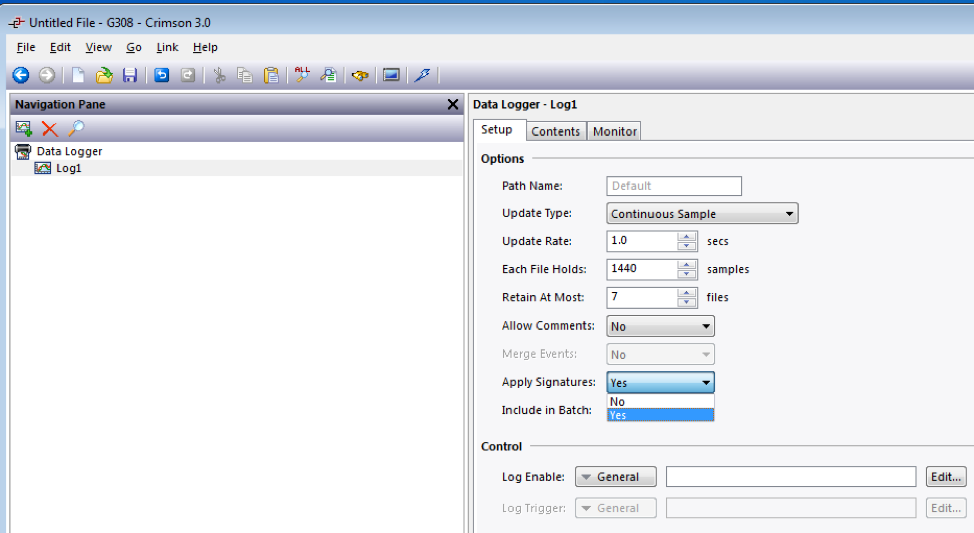The height and width of the screenshot is (533, 974).
Task: Click the blue Undo toolbar icon
Action: click(x=162, y=76)
